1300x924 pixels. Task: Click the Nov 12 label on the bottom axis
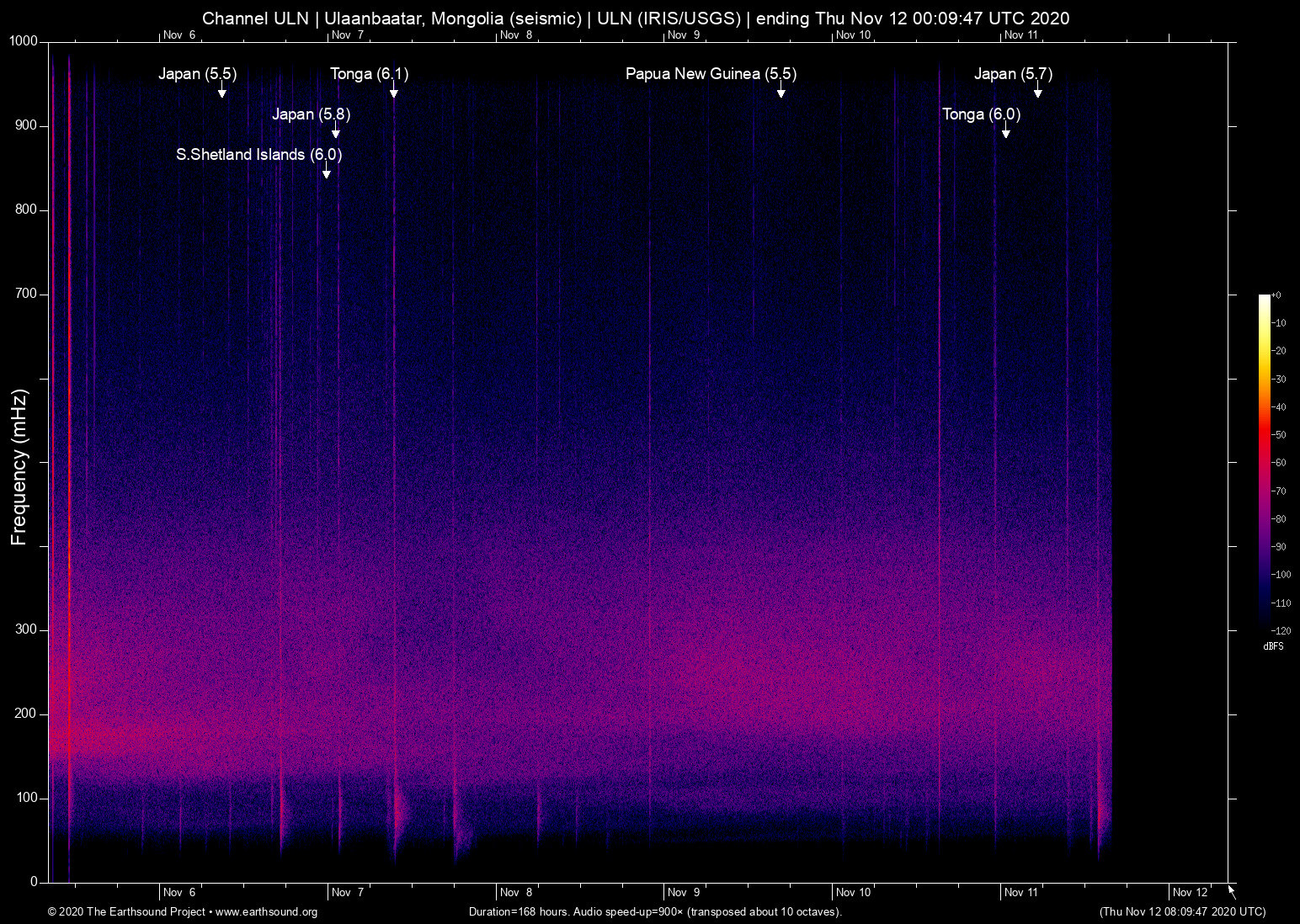click(1190, 892)
